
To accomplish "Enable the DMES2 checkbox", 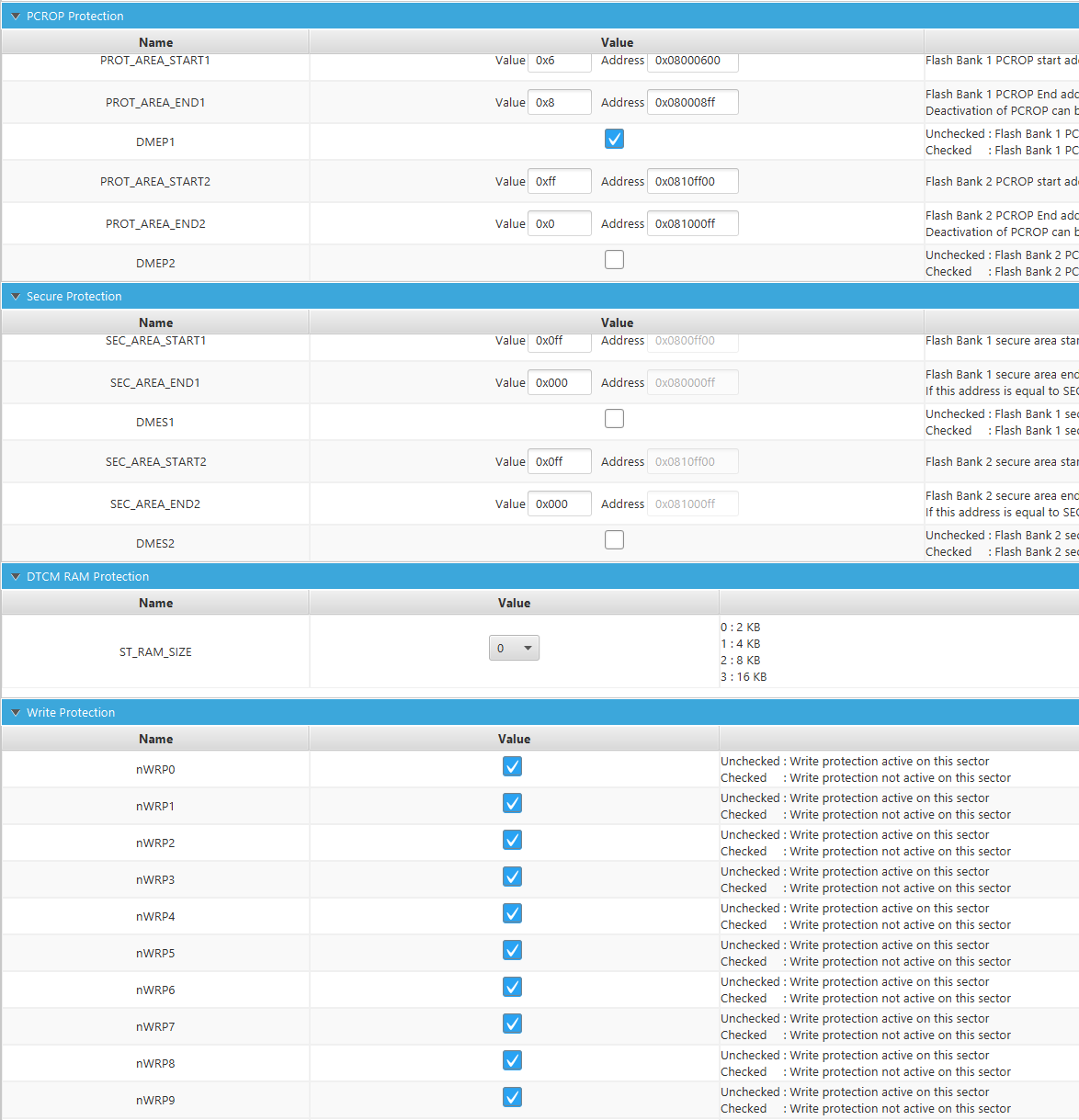I will pyautogui.click(x=614, y=539).
